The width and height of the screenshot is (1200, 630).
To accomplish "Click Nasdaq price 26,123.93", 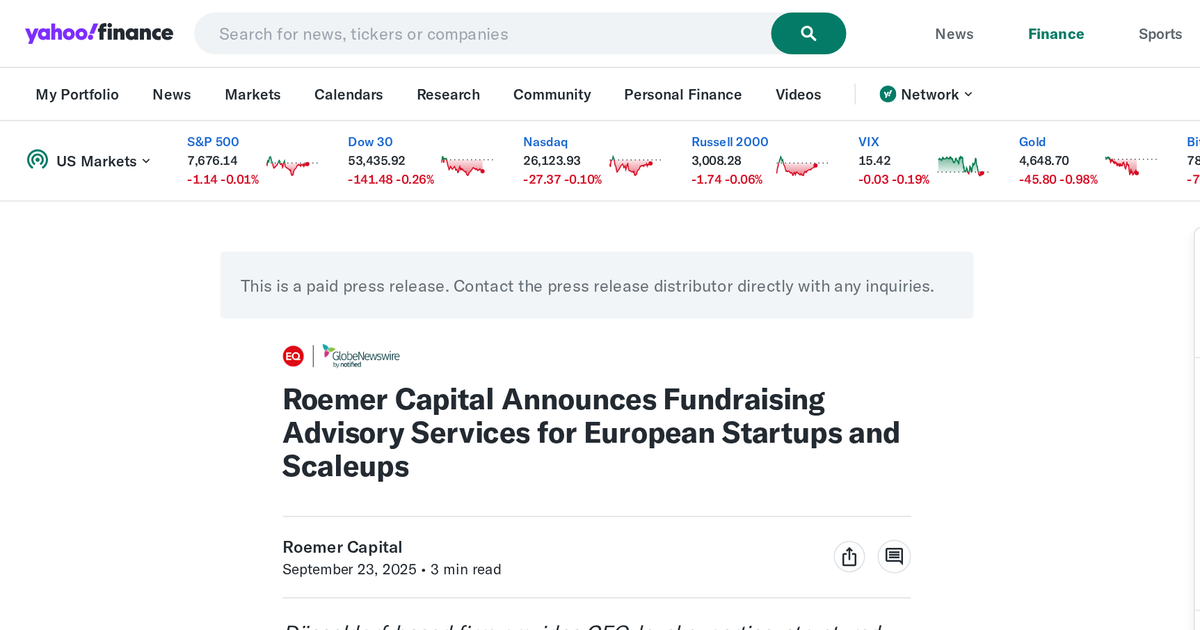I will tap(552, 161).
